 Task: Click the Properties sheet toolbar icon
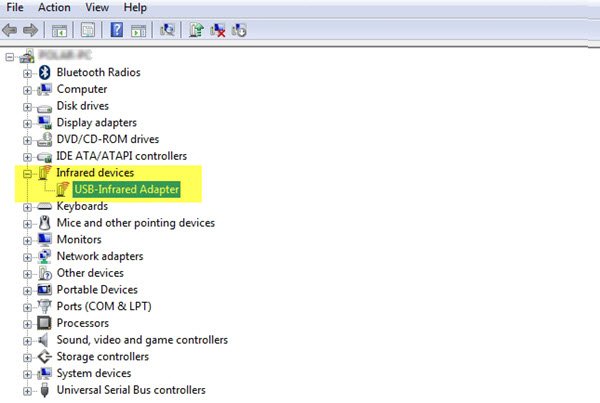(x=88, y=30)
